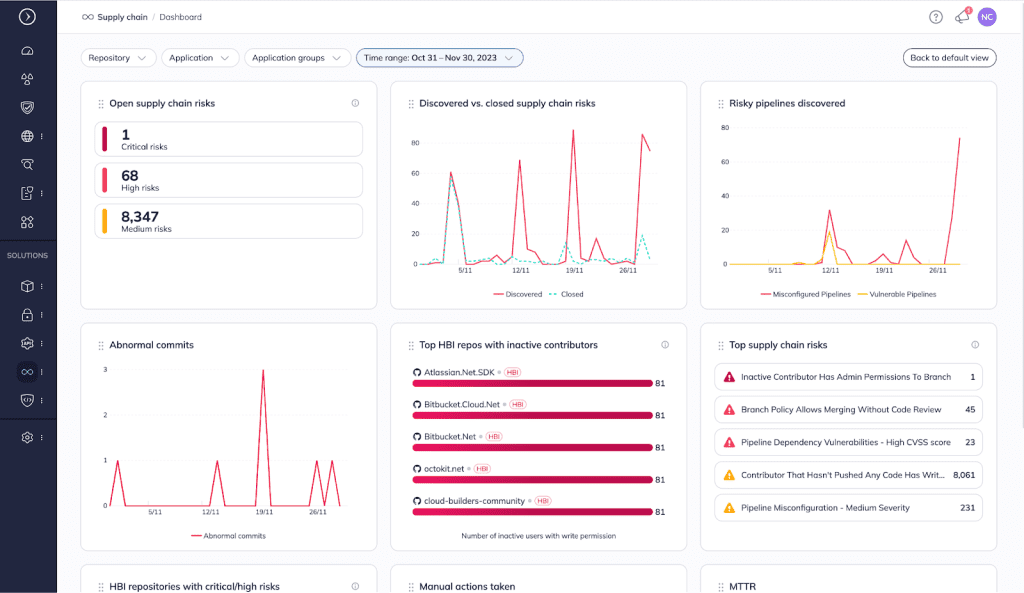This screenshot has width=1024, height=593.
Task: Click the globe icon in sidebar
Action: coord(27,136)
